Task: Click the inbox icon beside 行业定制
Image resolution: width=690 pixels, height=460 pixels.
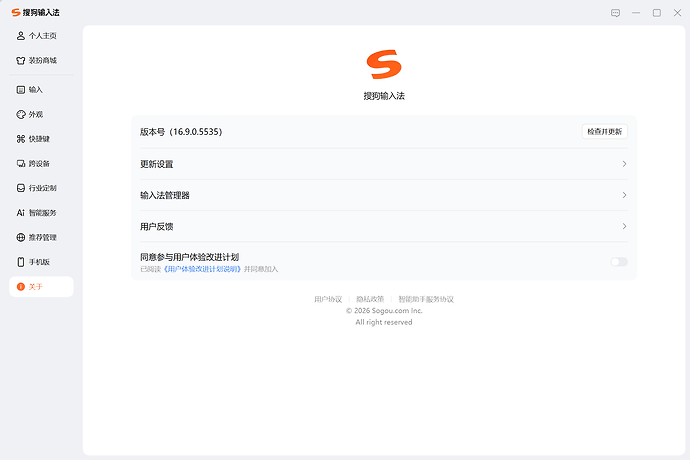Action: [x=21, y=188]
